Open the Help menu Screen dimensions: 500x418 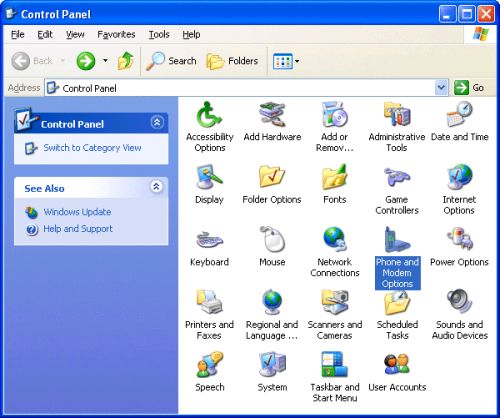pyautogui.click(x=191, y=34)
